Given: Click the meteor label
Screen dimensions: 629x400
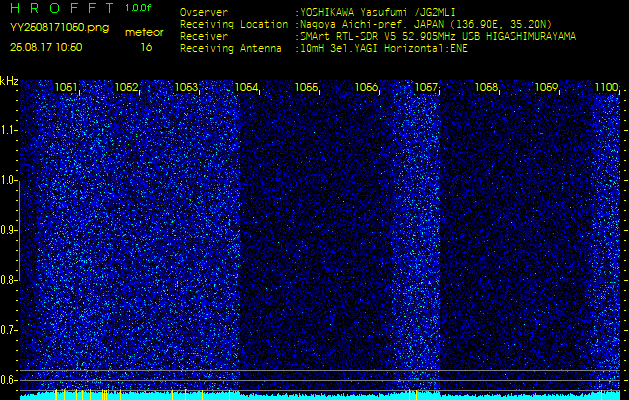Looking at the screenshot, I should tap(144, 33).
